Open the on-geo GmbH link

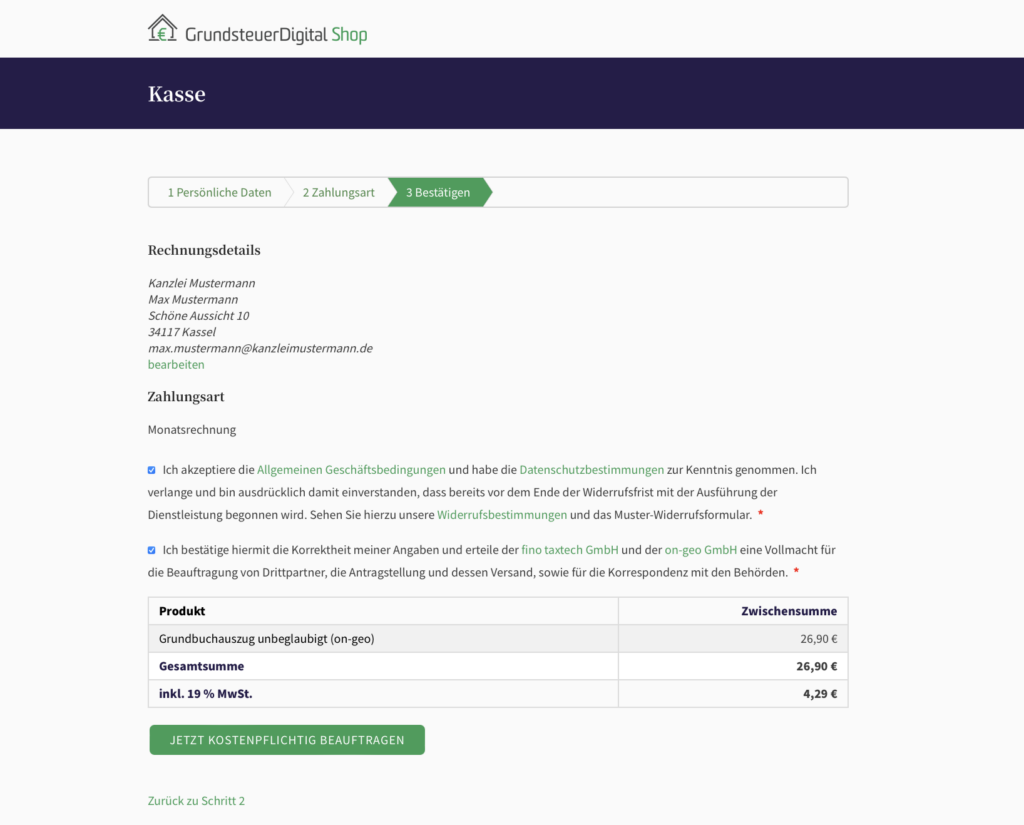click(x=701, y=550)
